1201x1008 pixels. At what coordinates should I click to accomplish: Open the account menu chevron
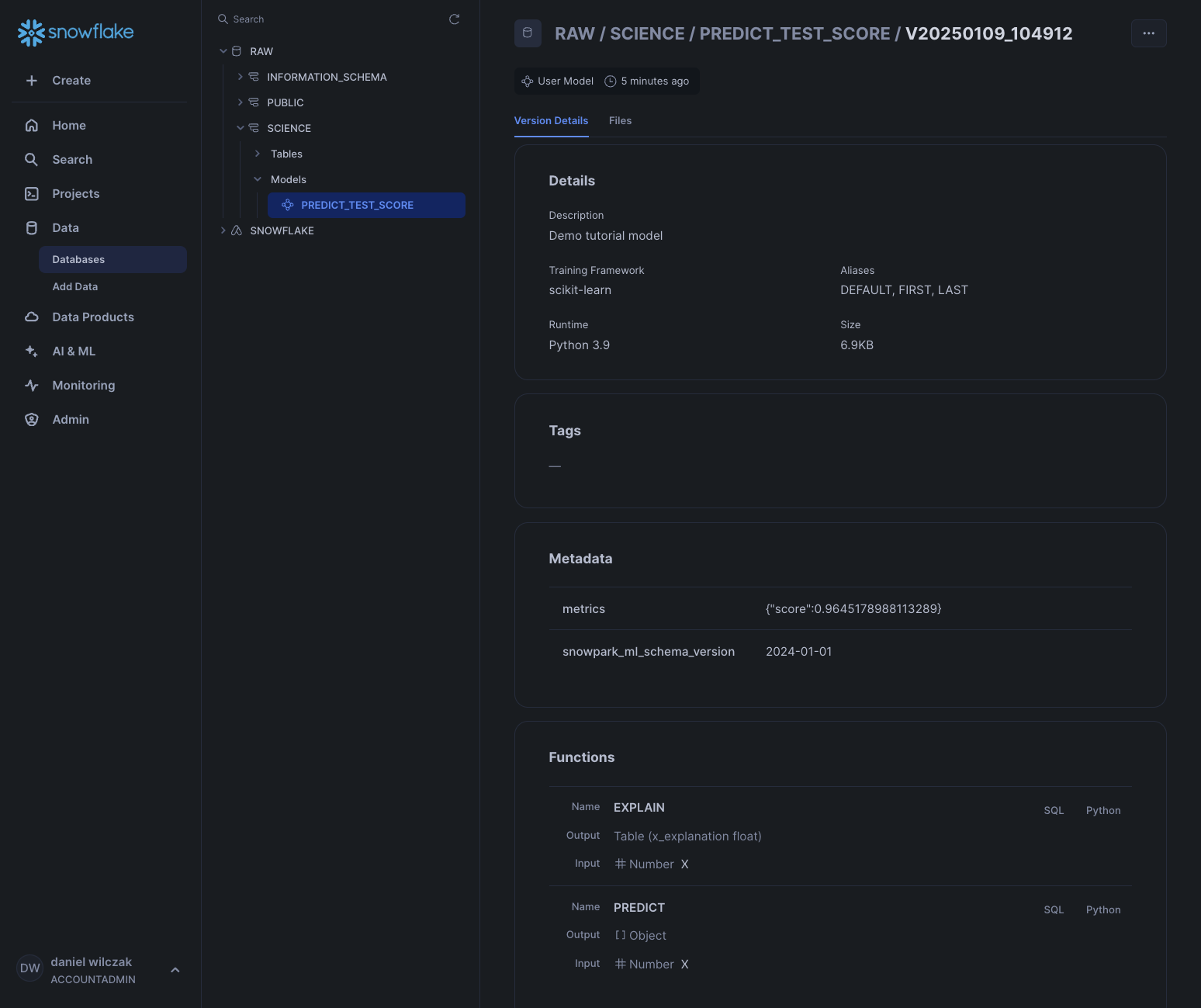[x=175, y=970]
